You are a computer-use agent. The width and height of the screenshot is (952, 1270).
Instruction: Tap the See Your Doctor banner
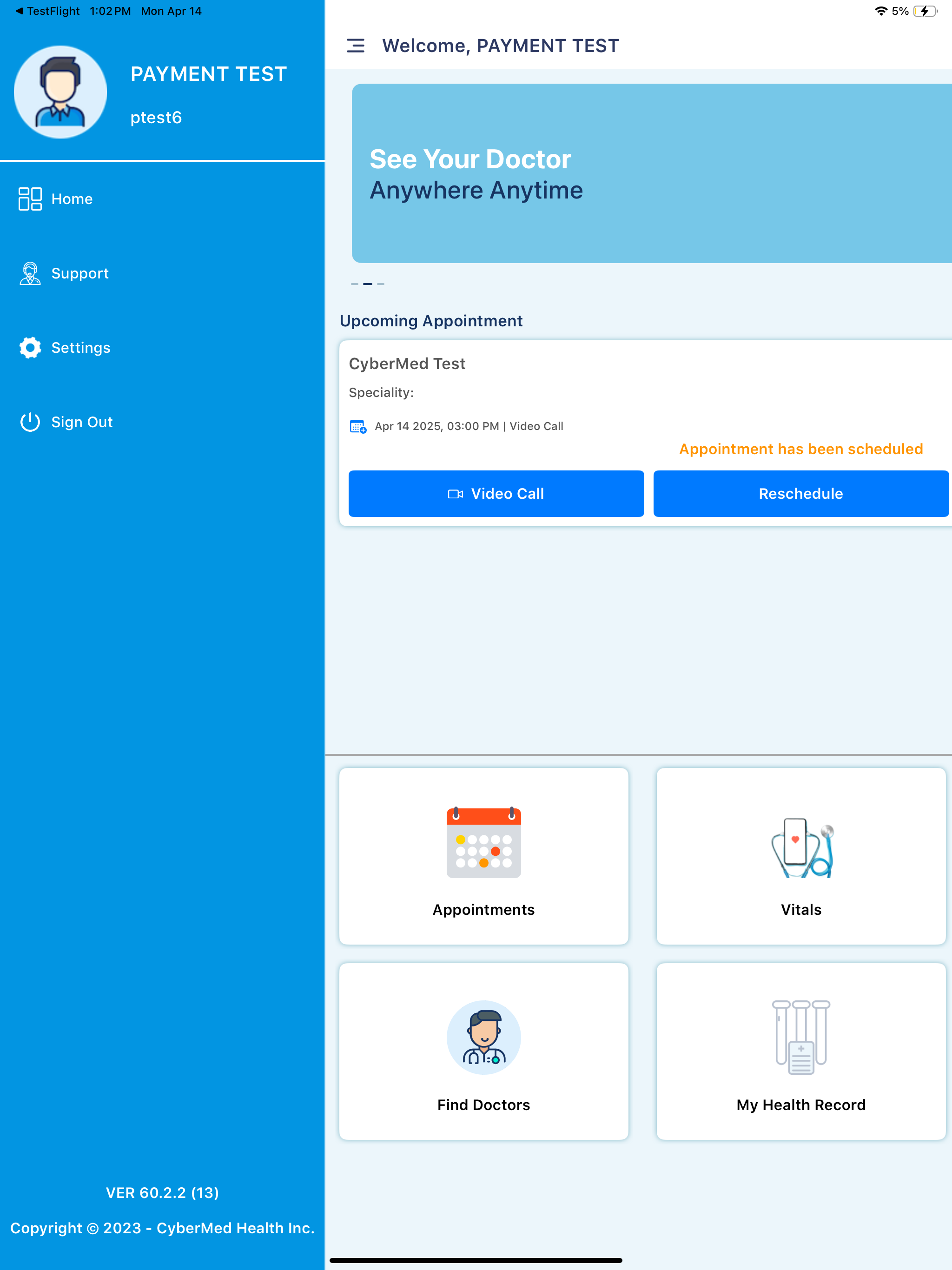652,173
